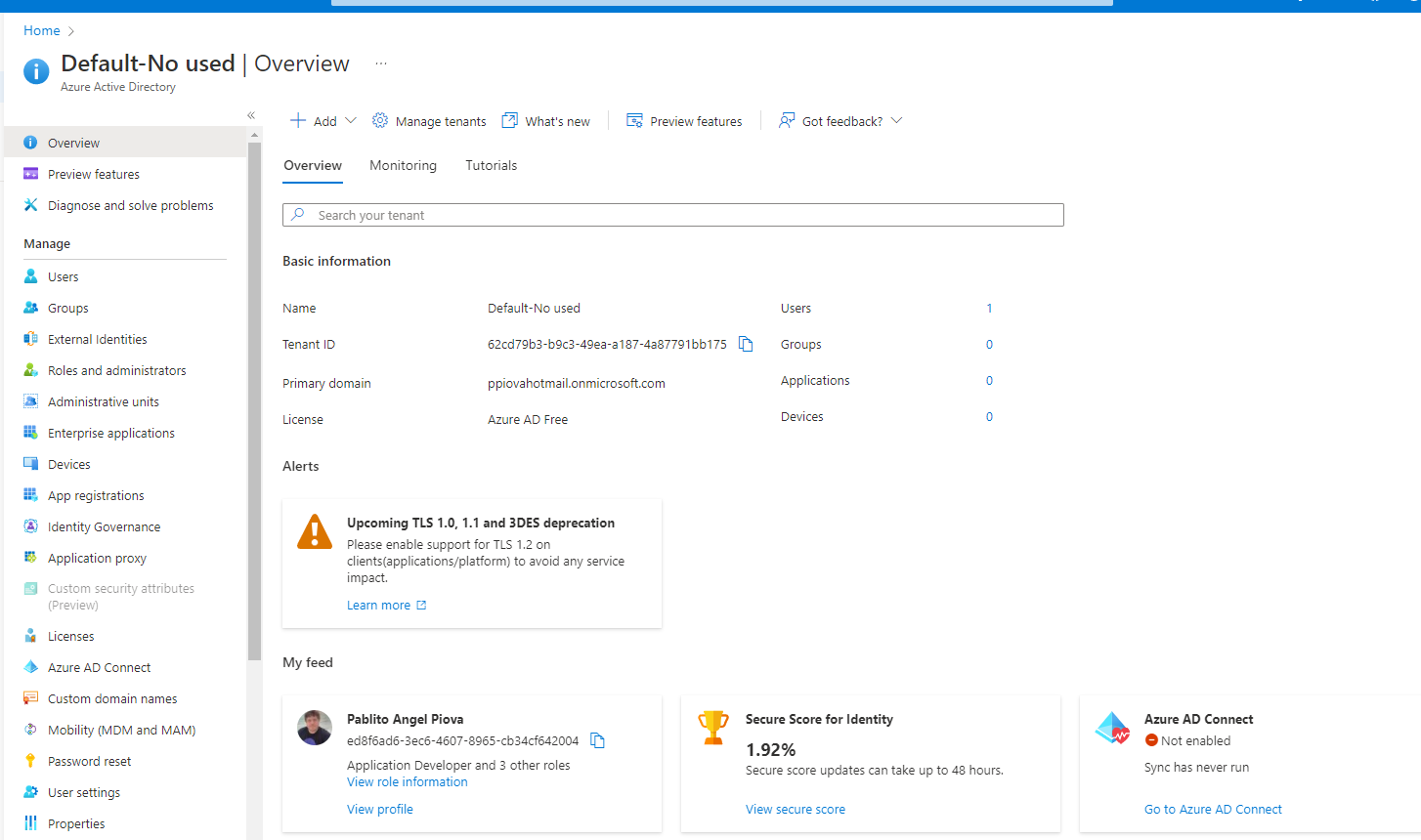Click the Roles and administrators icon

(x=30, y=370)
